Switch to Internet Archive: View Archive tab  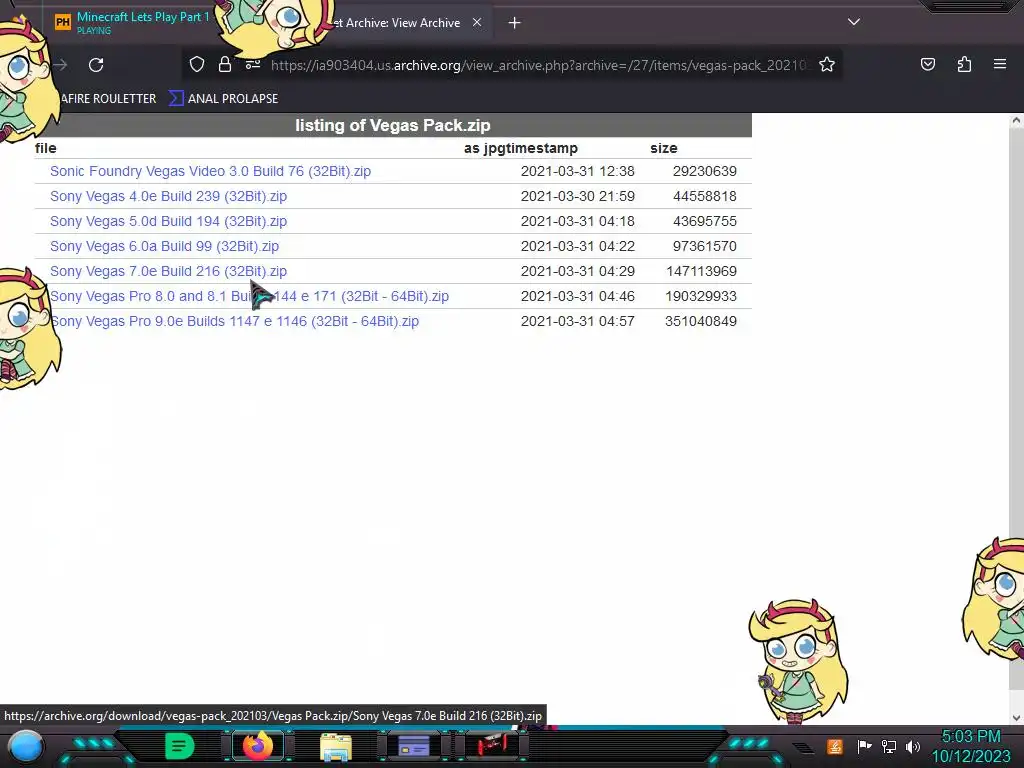click(x=398, y=23)
